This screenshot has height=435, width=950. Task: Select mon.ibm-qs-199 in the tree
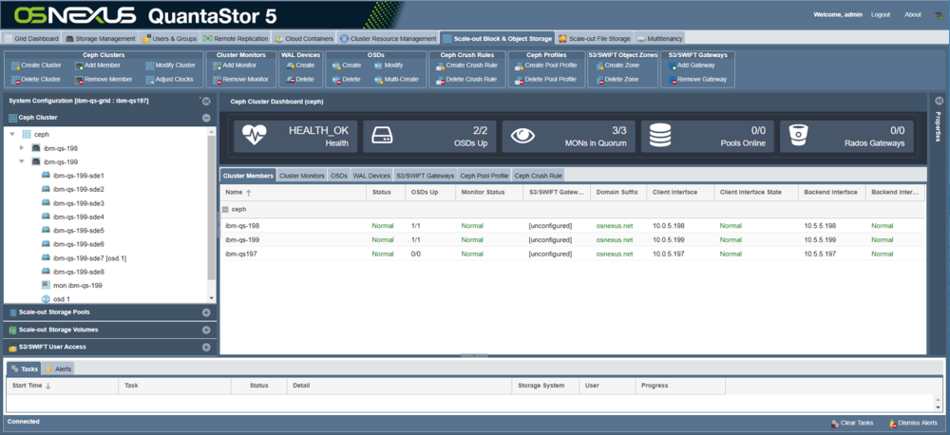[x=78, y=285]
